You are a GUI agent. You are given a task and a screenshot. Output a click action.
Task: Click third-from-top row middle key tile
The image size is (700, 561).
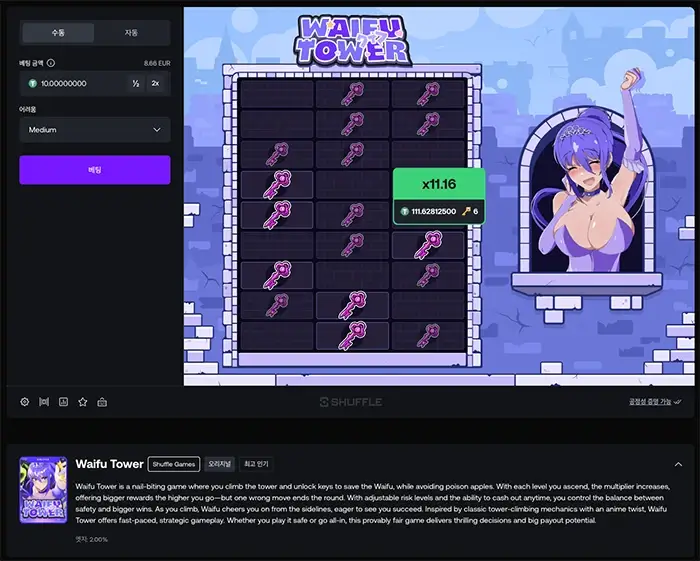(x=352, y=154)
